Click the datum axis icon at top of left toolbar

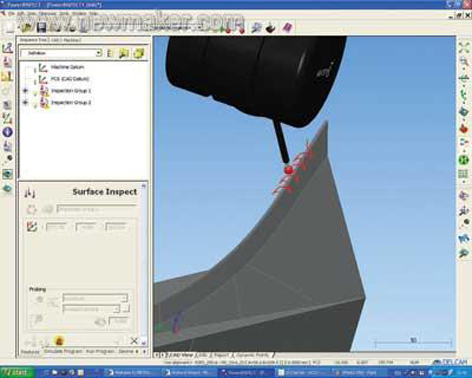point(7,48)
